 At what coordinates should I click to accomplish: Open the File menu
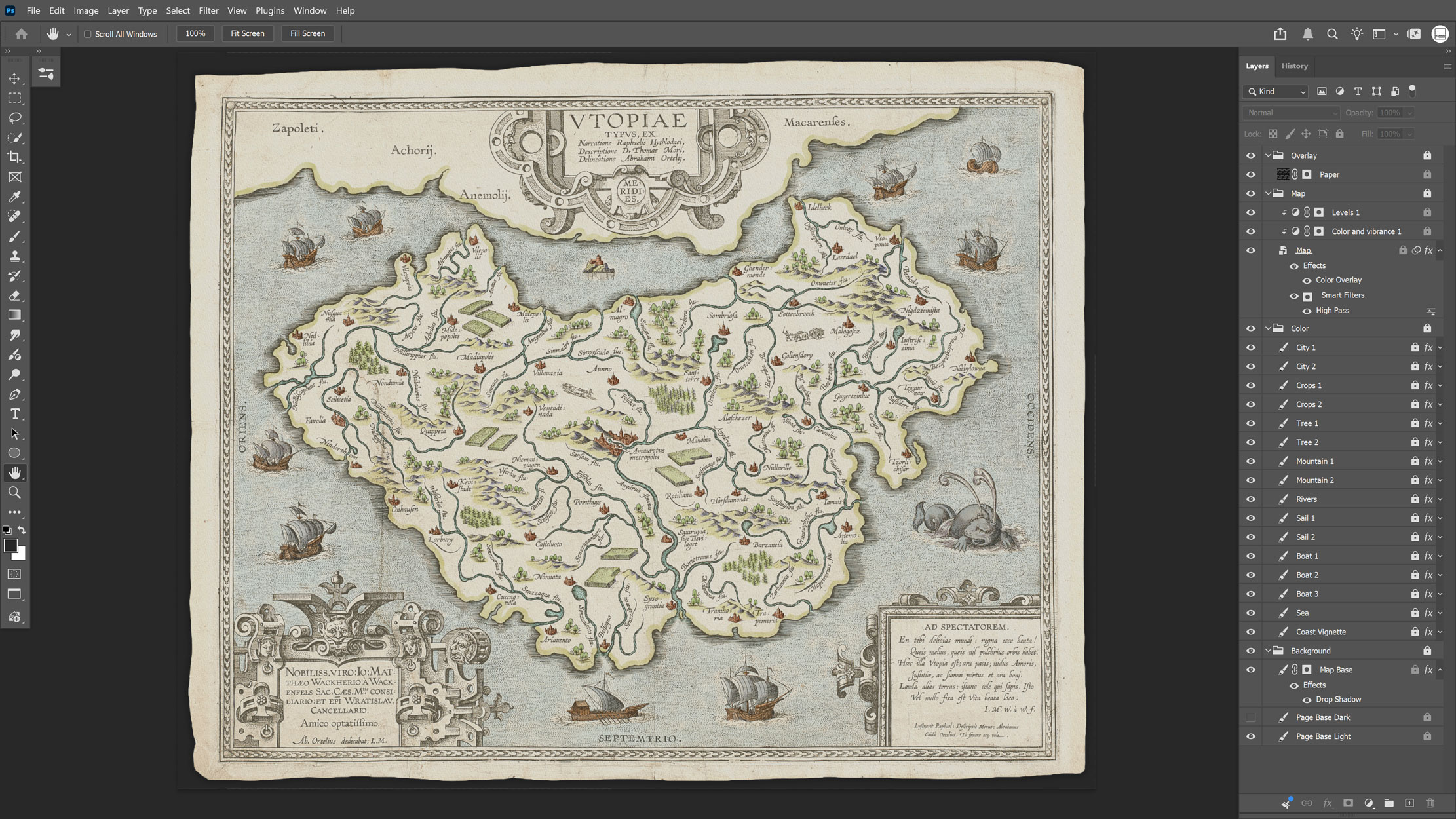pos(33,10)
